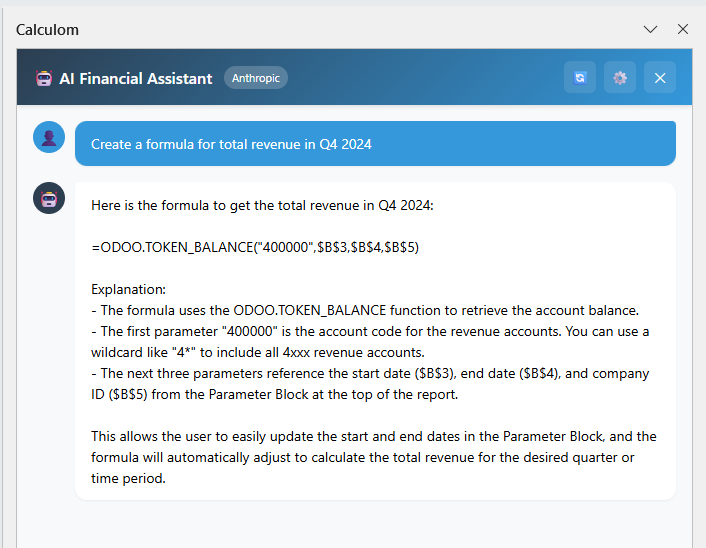Click the line mentioning start date ($B$3)

point(370,373)
